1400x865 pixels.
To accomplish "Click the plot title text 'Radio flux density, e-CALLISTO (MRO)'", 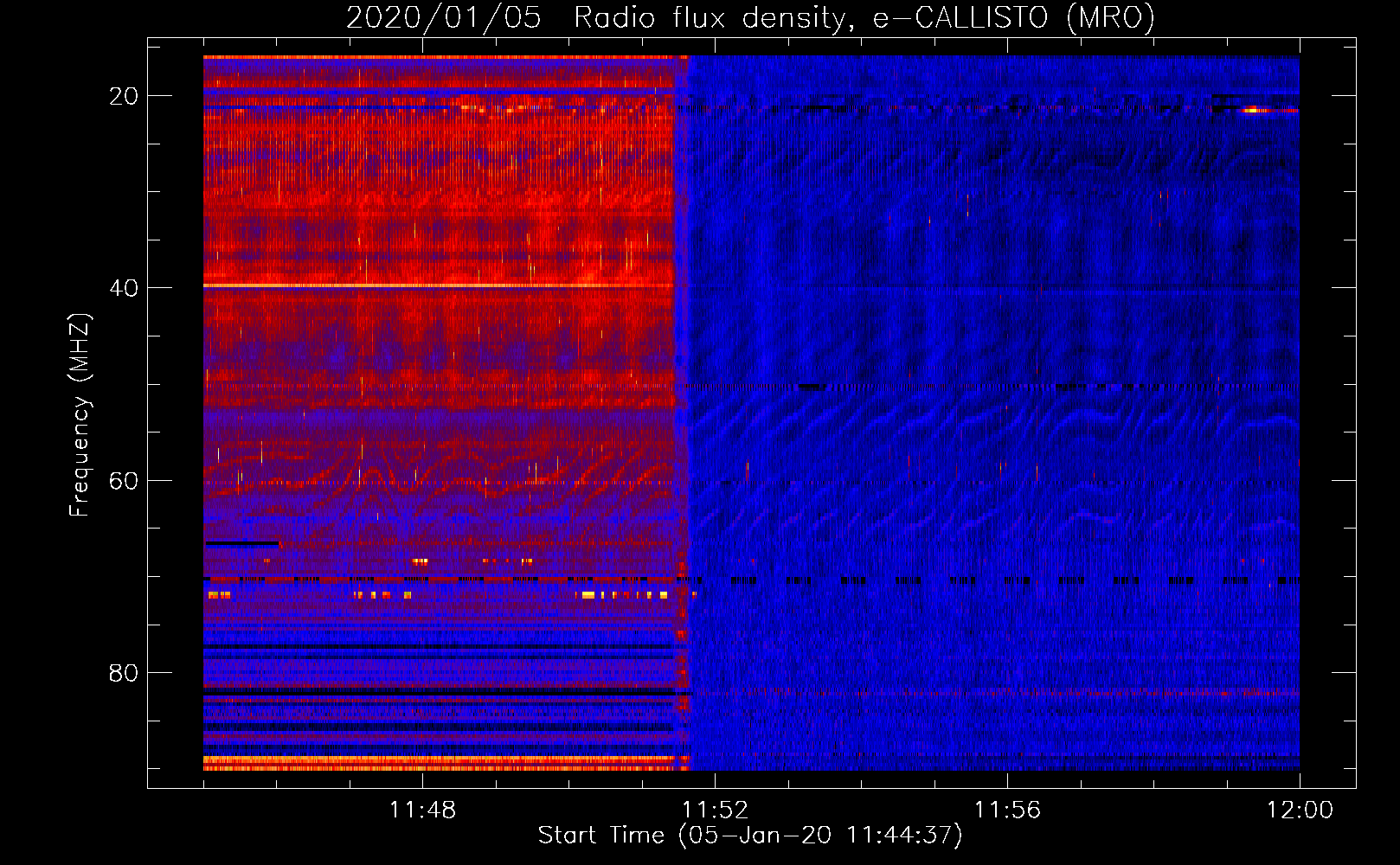I will pos(864,17).
